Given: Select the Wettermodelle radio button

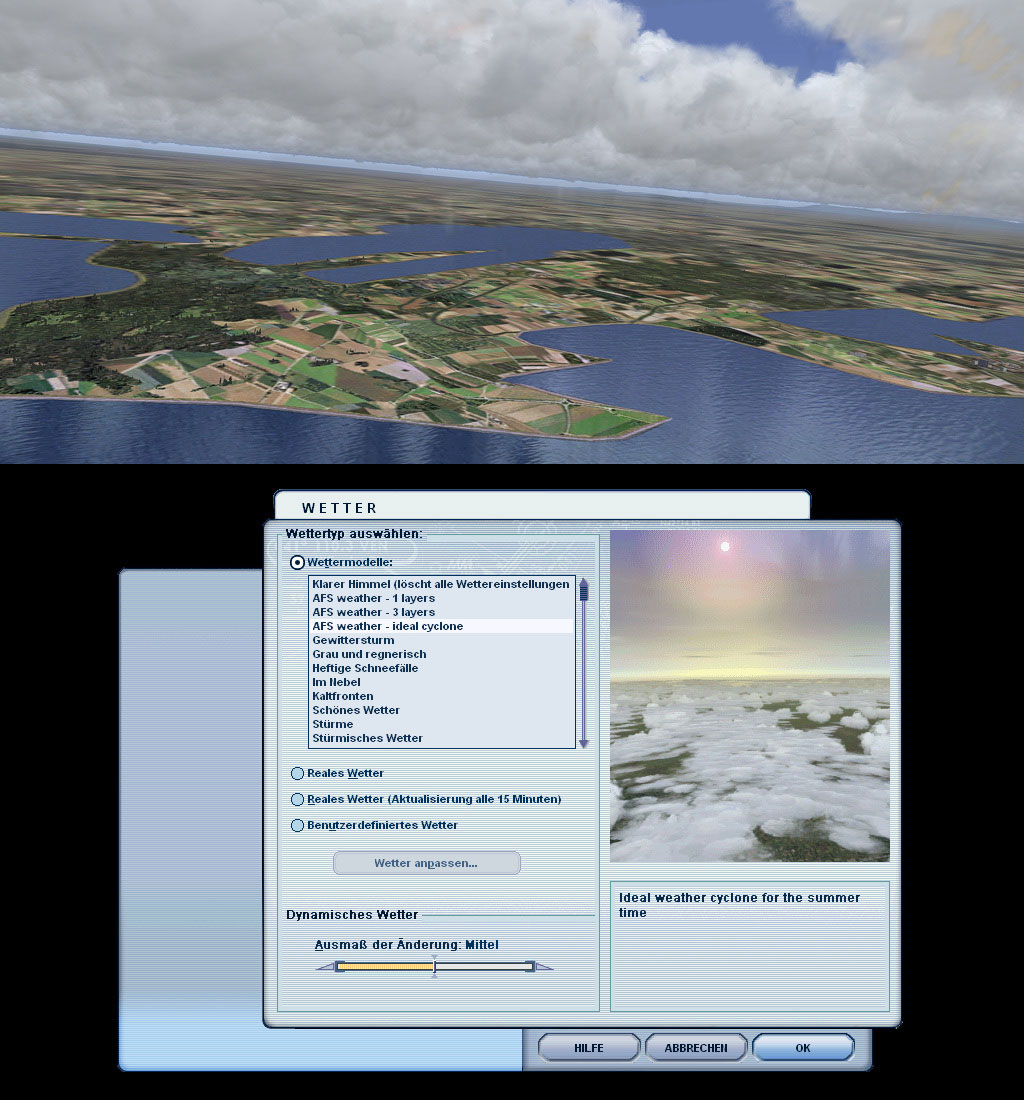Looking at the screenshot, I should pyautogui.click(x=297, y=560).
